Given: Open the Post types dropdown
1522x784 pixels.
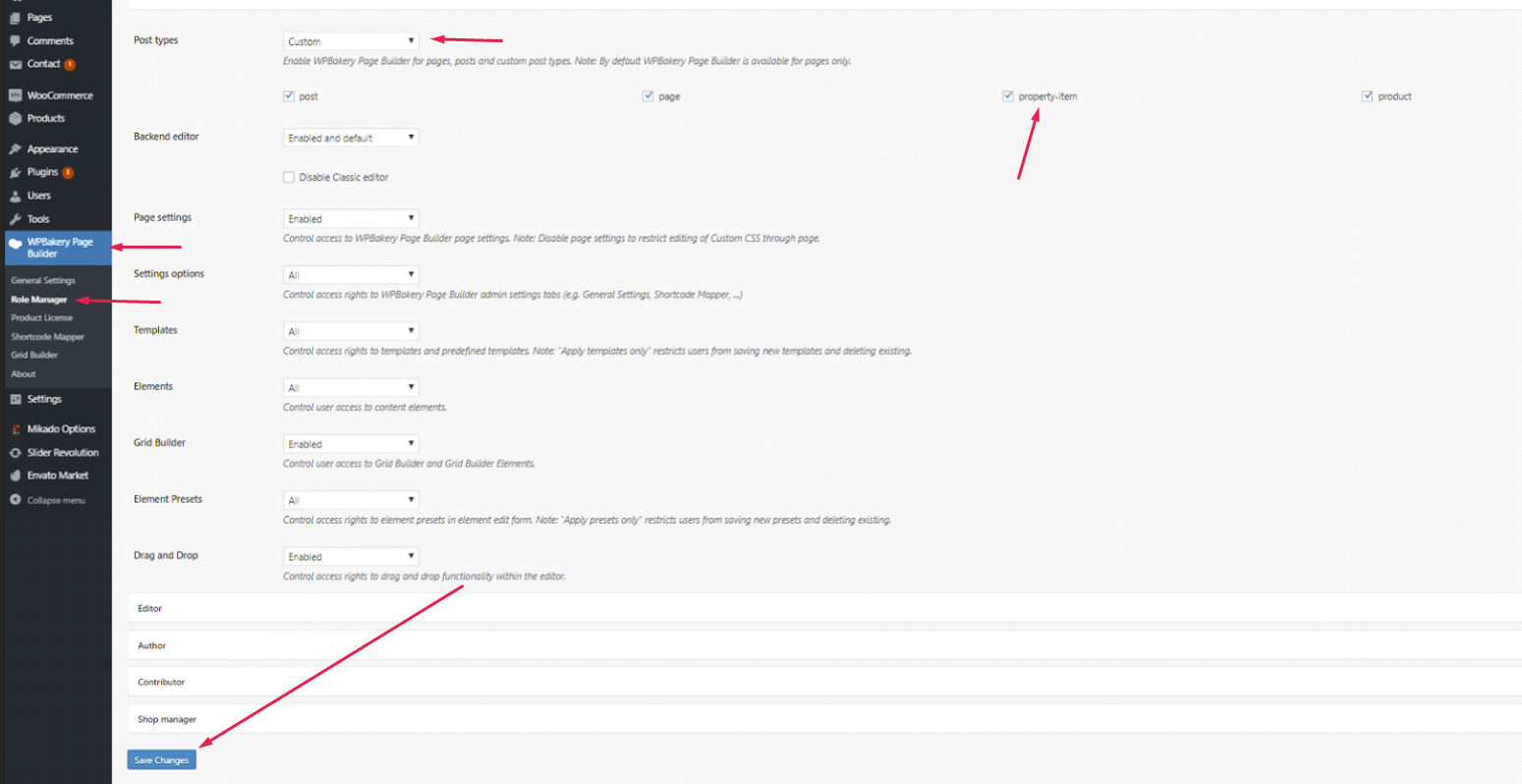Looking at the screenshot, I should point(351,41).
